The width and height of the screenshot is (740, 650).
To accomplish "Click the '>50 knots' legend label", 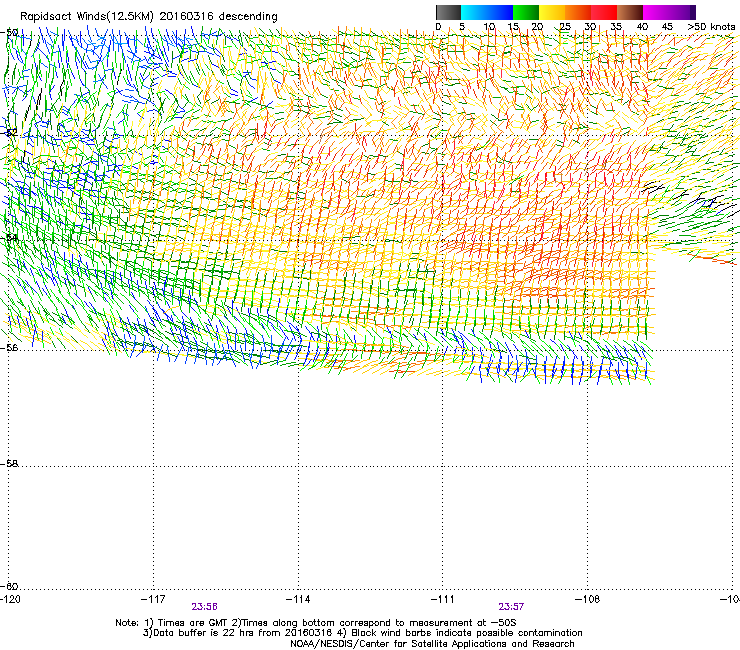I will [711, 27].
